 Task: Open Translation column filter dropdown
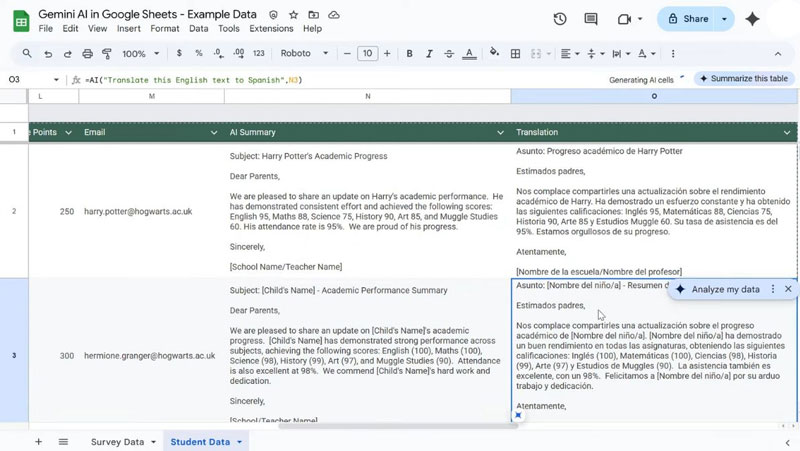785,132
